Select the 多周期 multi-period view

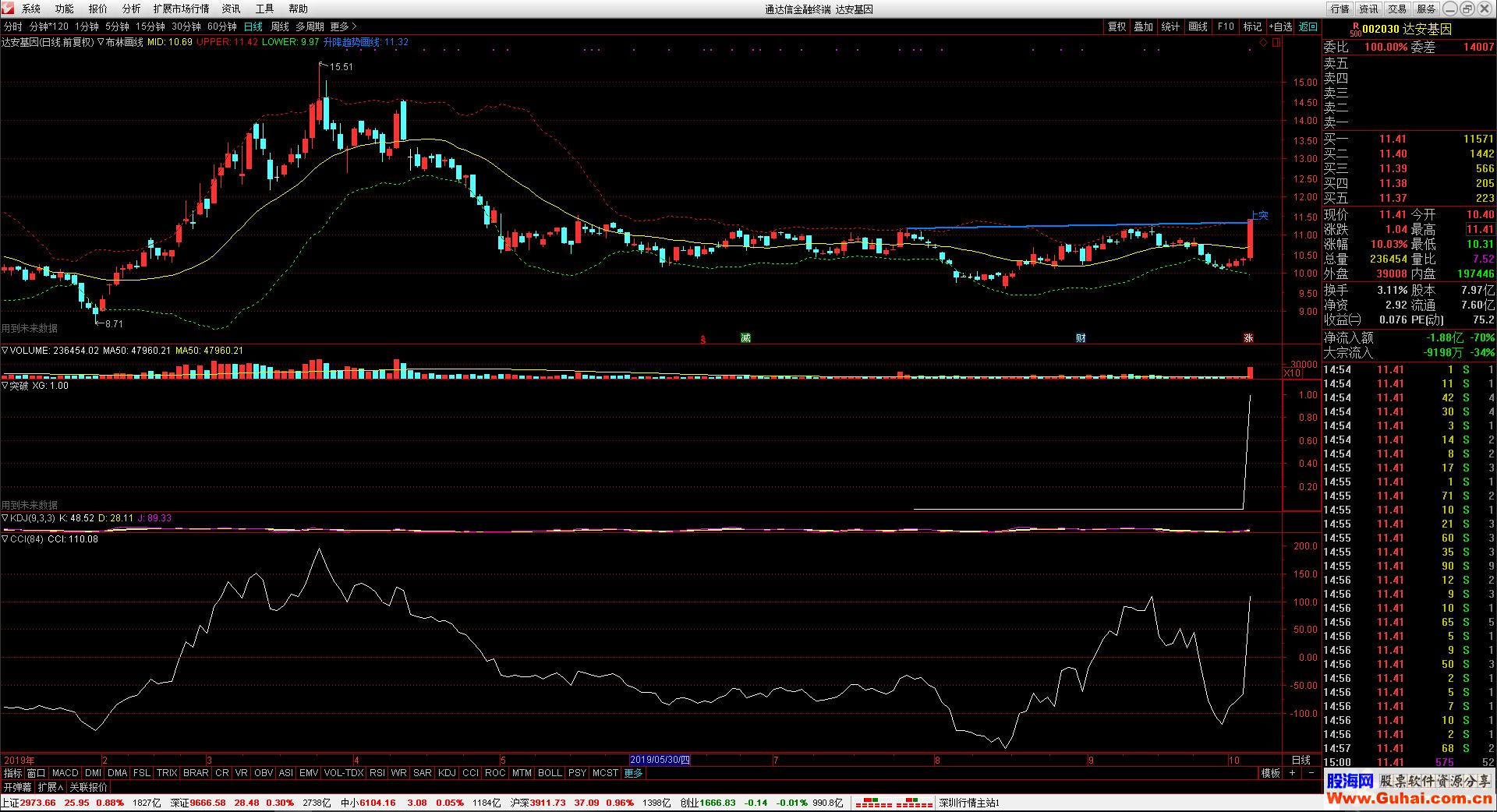click(x=310, y=26)
